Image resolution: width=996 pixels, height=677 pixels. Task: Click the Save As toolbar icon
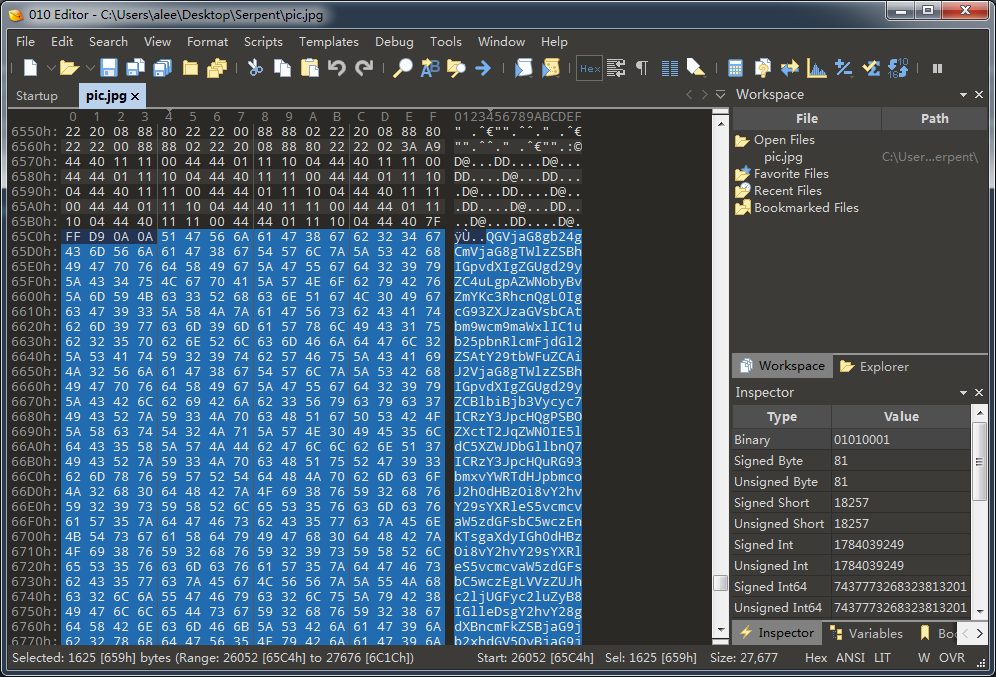(135, 68)
